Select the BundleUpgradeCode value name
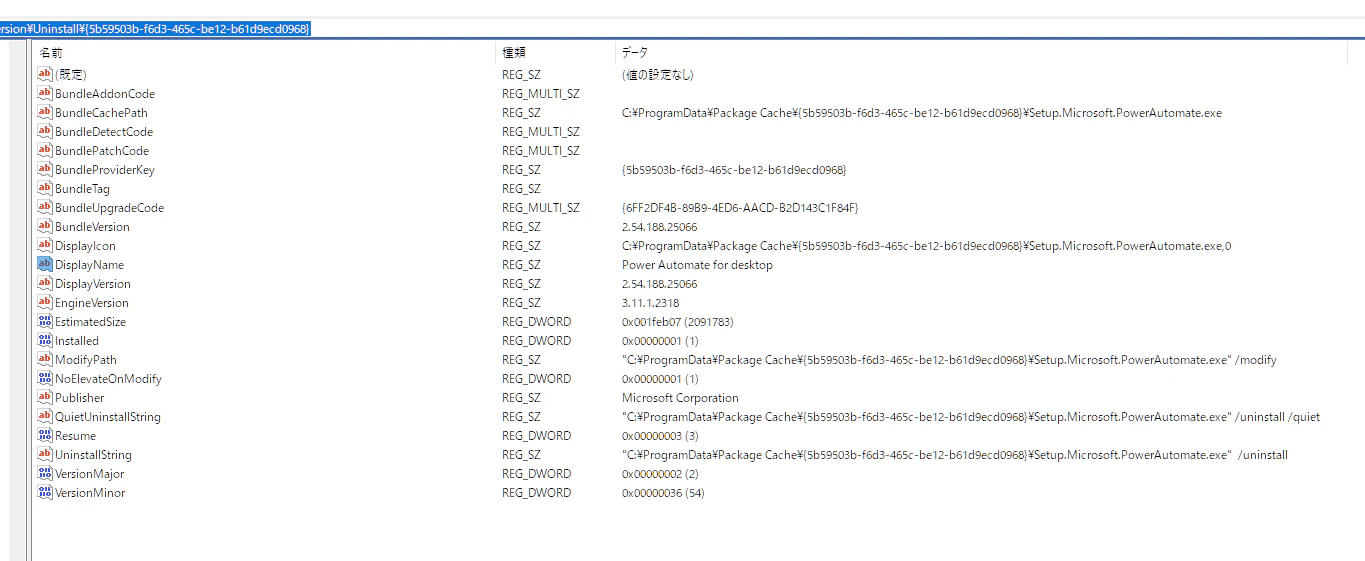Viewport: 1365px width, 561px height. pyautogui.click(x=109, y=208)
